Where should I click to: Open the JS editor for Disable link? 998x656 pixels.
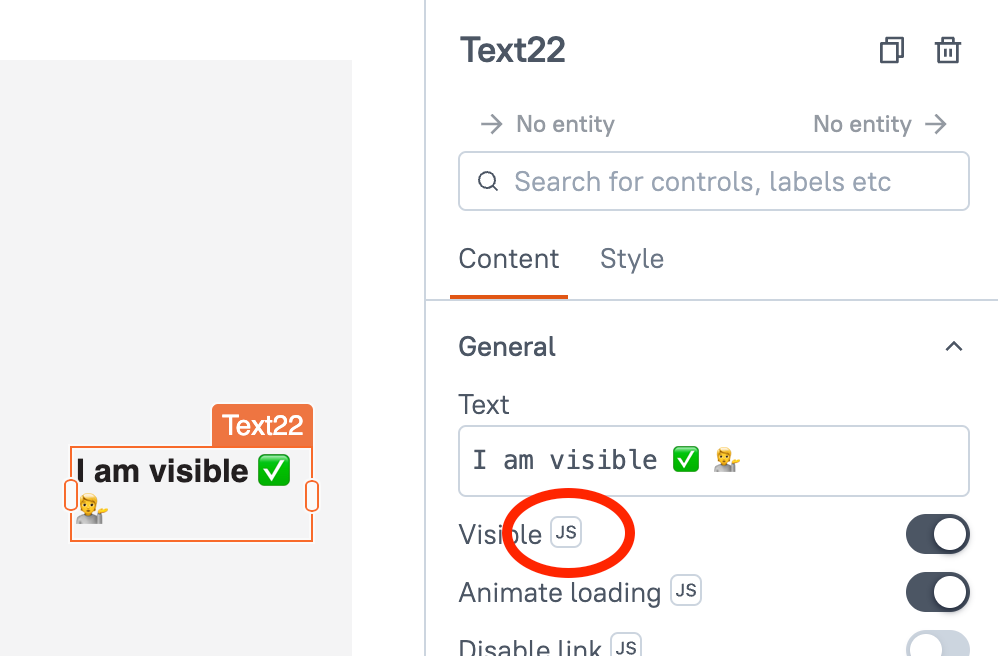625,645
